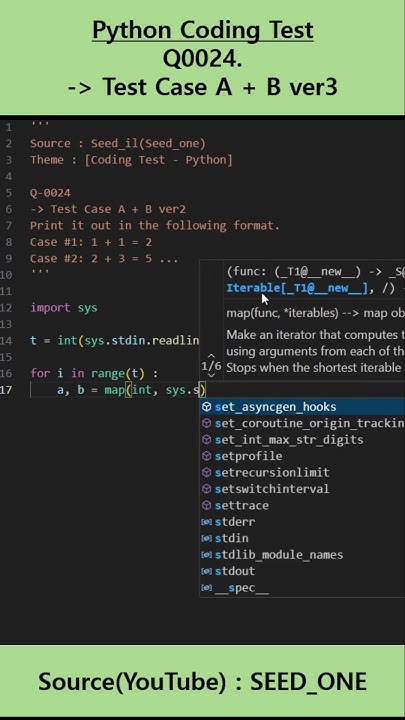This screenshot has width=405, height=720.
Task: Click 'Source(YouTube) : SEED_ONE' footer text
Action: (202, 681)
